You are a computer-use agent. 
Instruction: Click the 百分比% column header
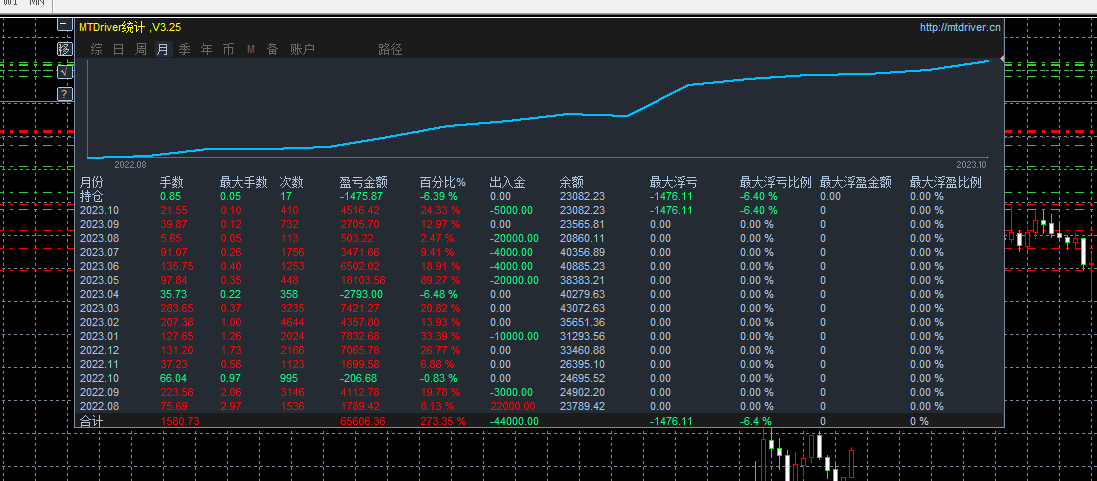click(443, 182)
